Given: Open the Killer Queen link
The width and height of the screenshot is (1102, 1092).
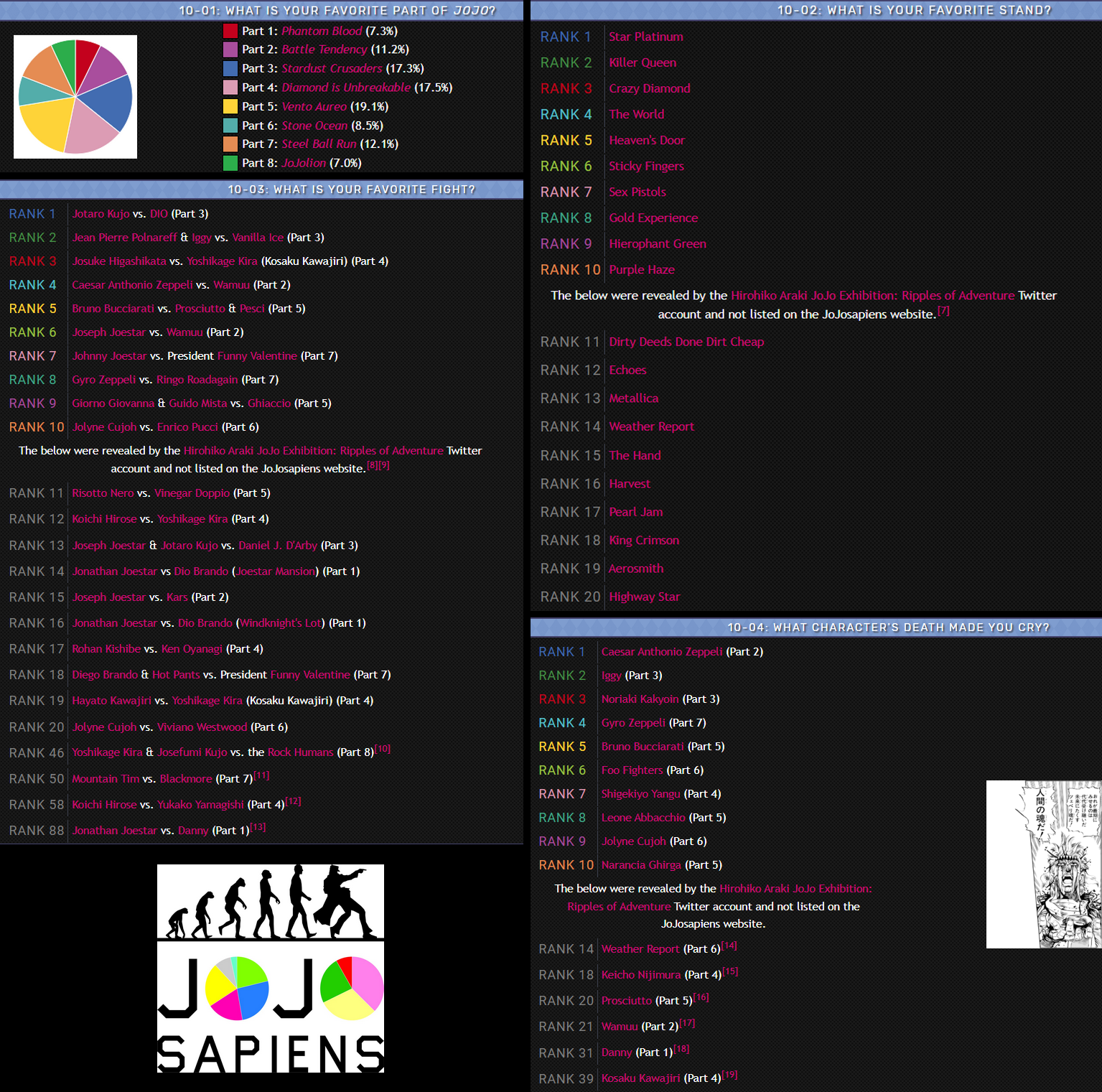Looking at the screenshot, I should [x=643, y=62].
